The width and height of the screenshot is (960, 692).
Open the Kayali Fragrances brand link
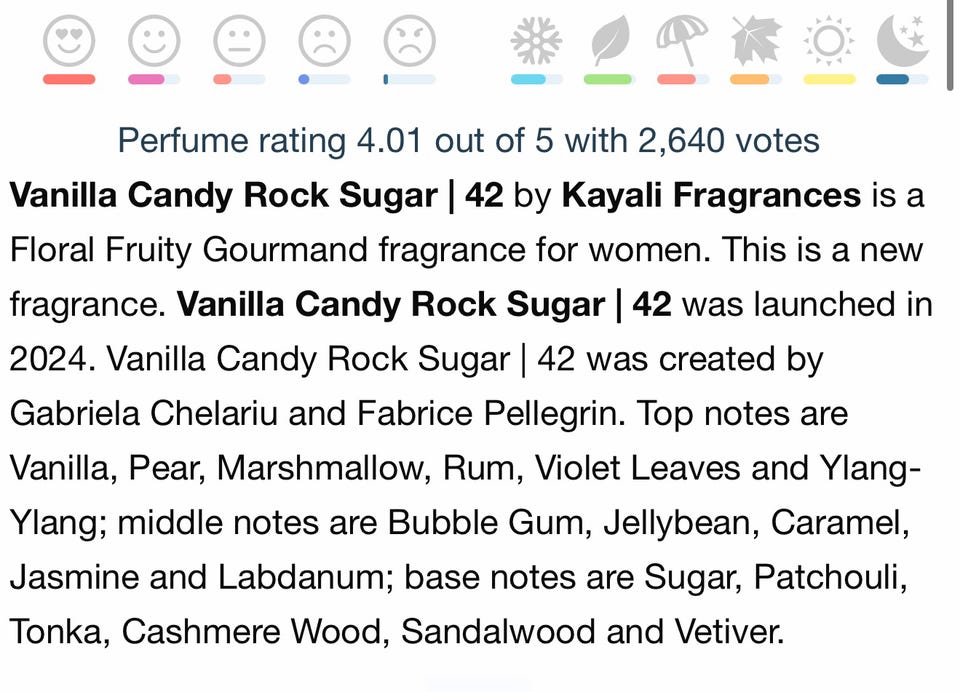point(711,195)
